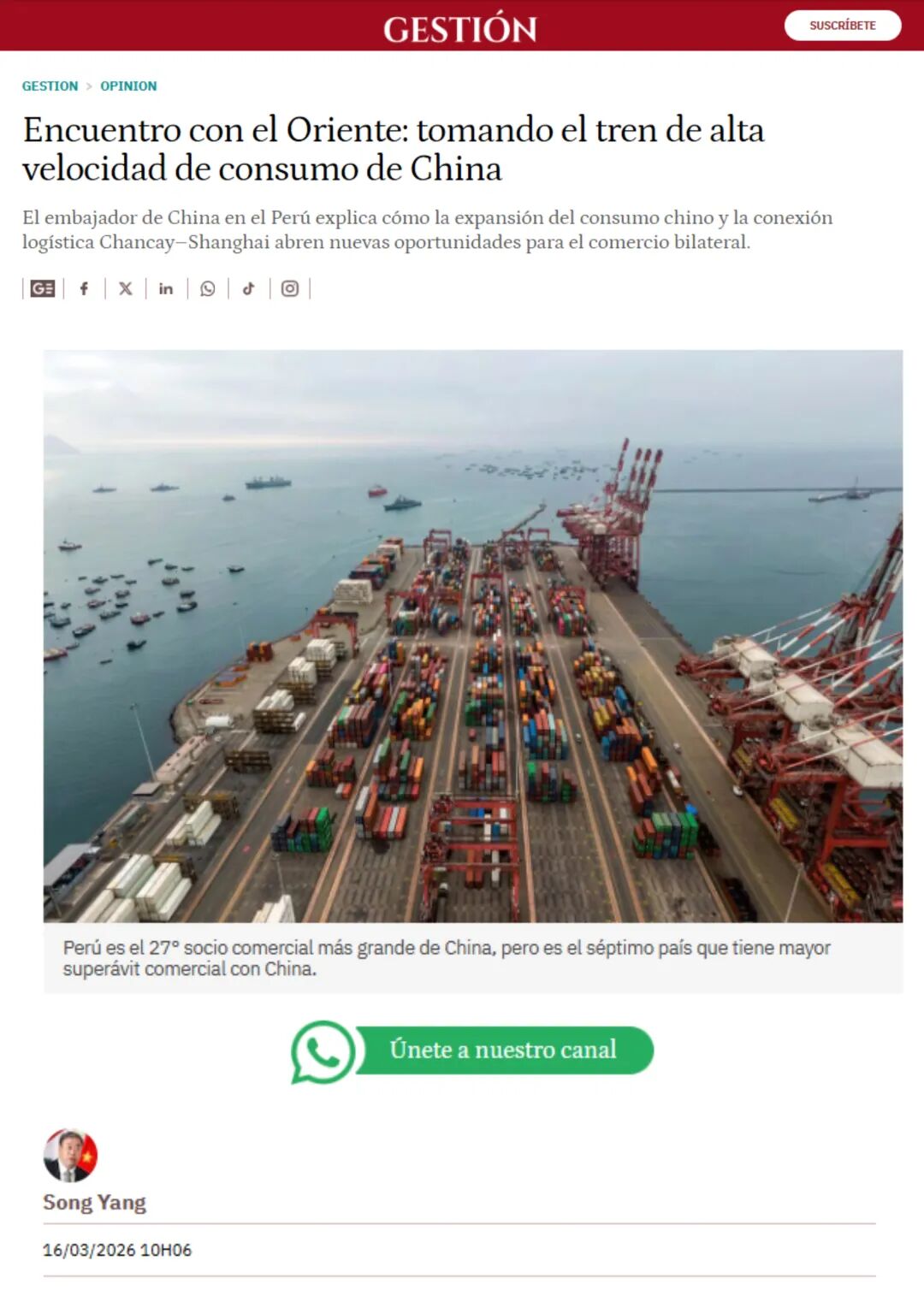Join channel via Únete a nuestro canal
The width and height of the screenshot is (924, 1314).
tap(503, 1050)
